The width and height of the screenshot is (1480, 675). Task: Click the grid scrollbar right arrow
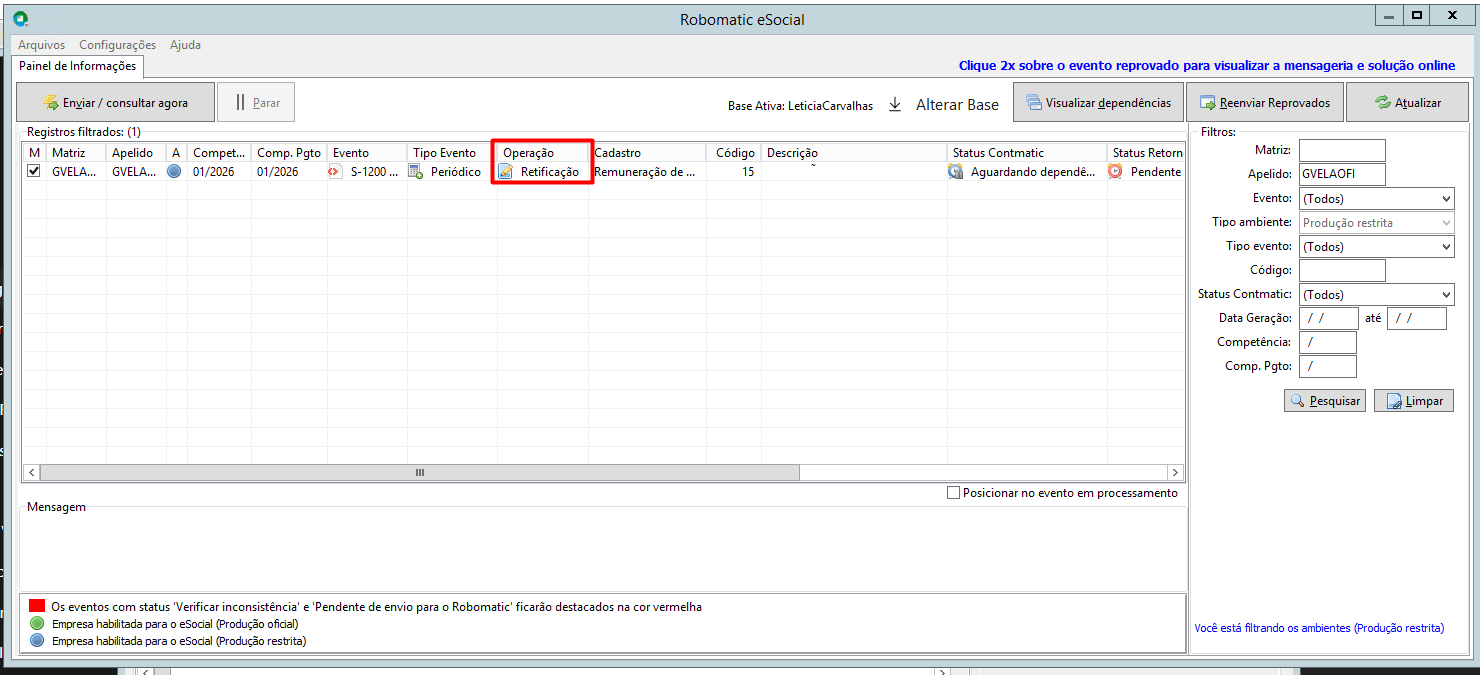(x=1175, y=472)
